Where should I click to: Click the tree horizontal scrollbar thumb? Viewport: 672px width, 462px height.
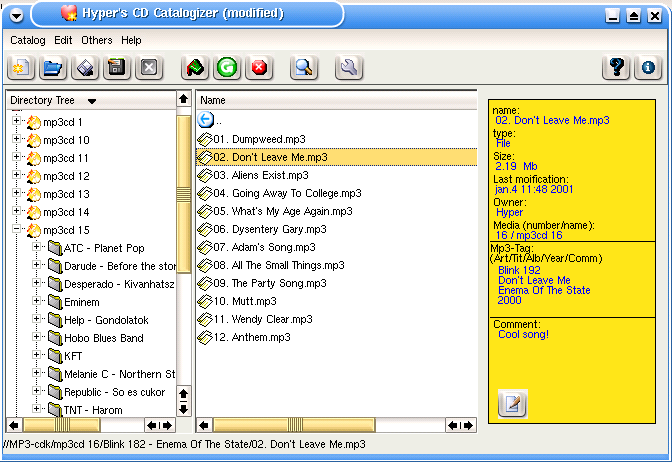tap(62, 425)
